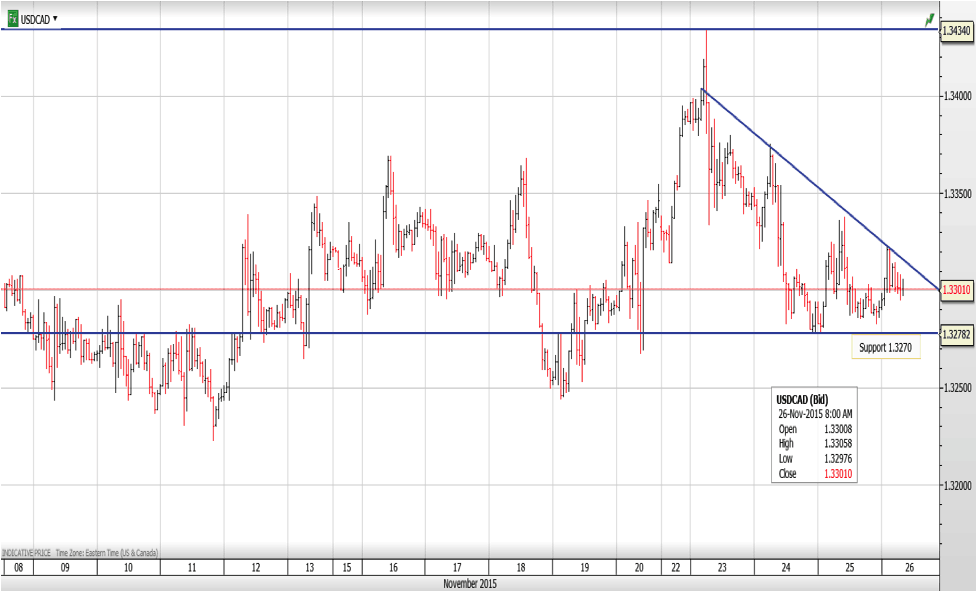Click the Support 1.3270 annotation label
The width and height of the screenshot is (977, 592).
click(885, 347)
